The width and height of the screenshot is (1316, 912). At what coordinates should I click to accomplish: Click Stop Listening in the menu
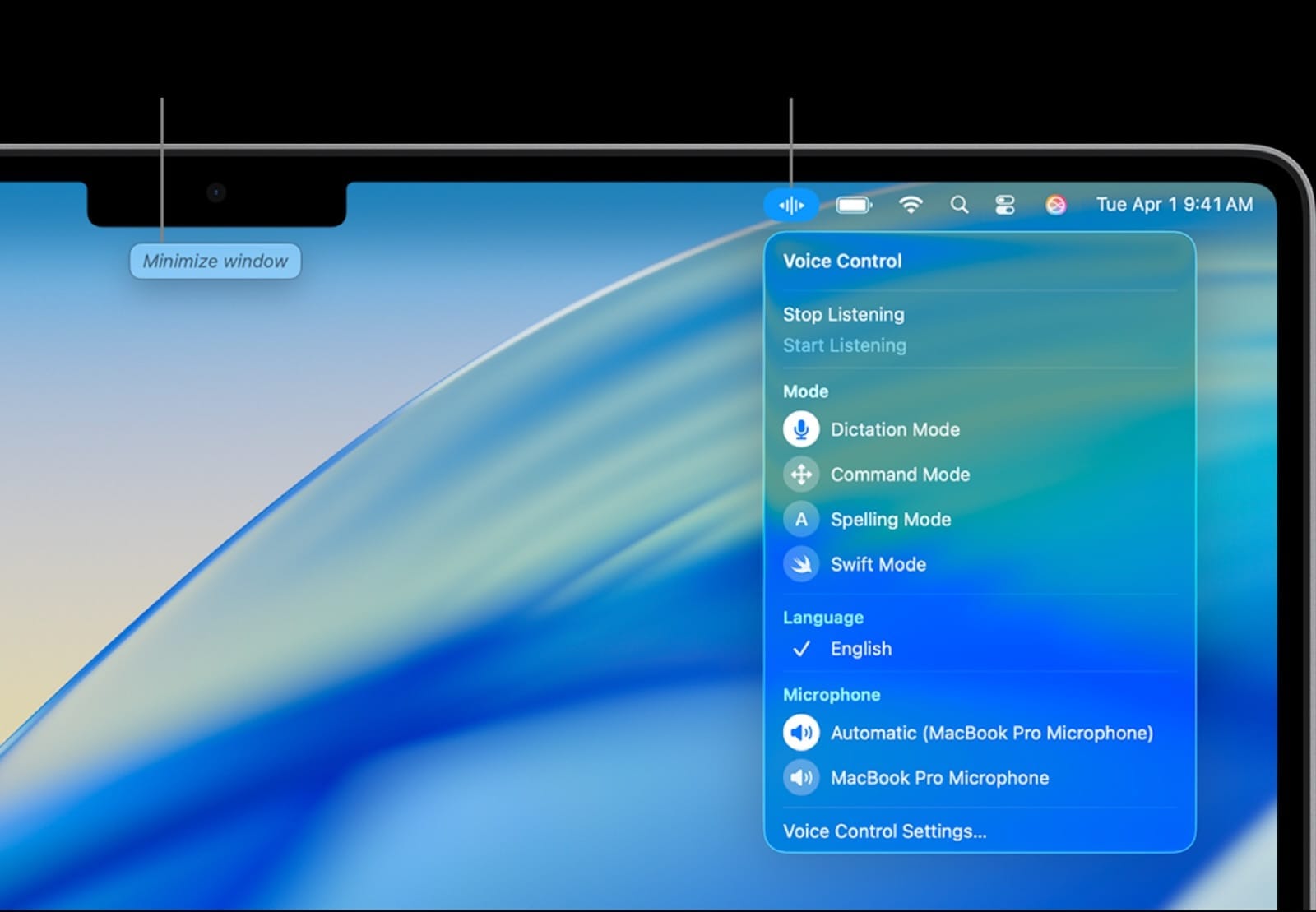(842, 314)
